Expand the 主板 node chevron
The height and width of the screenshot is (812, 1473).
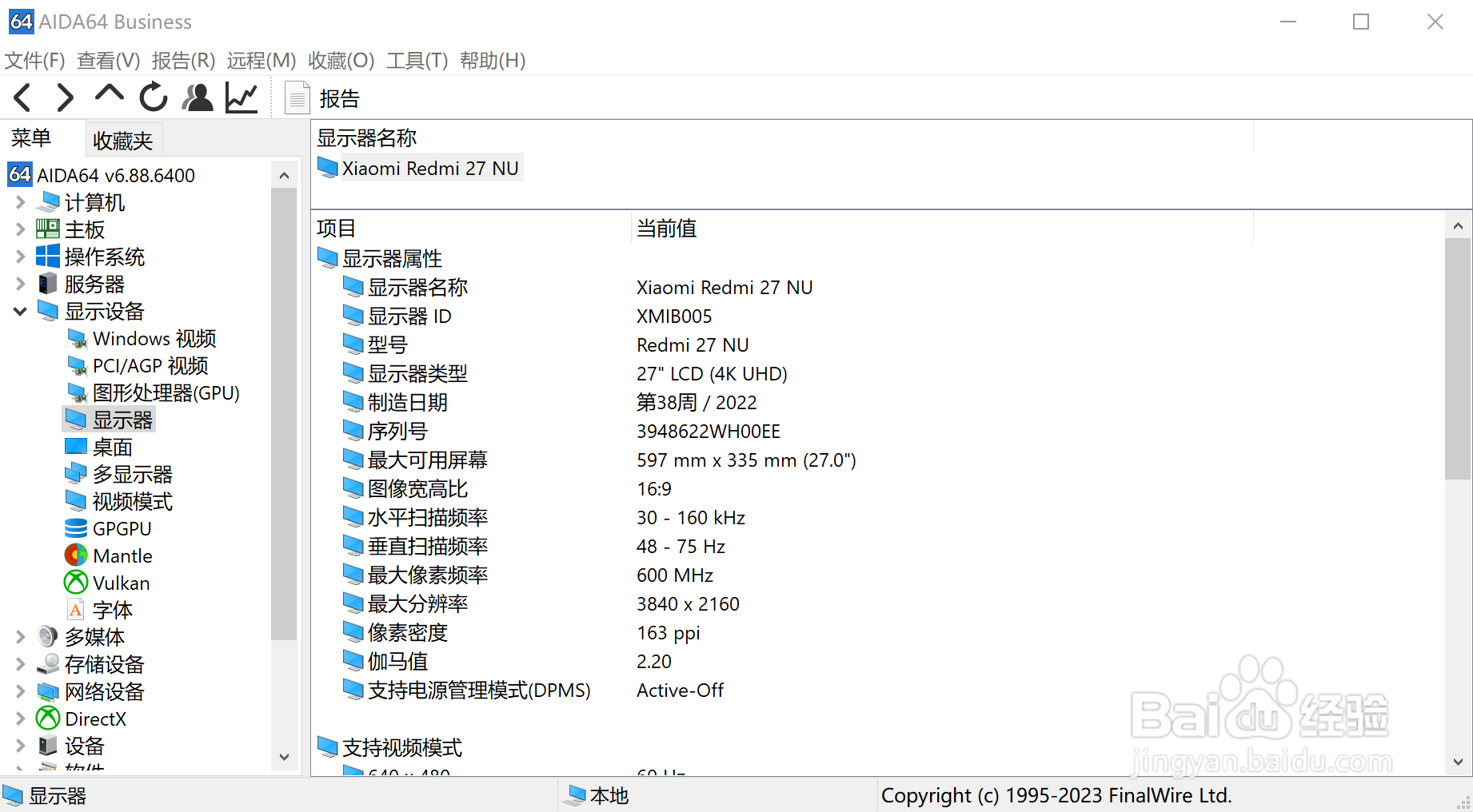tap(21, 229)
